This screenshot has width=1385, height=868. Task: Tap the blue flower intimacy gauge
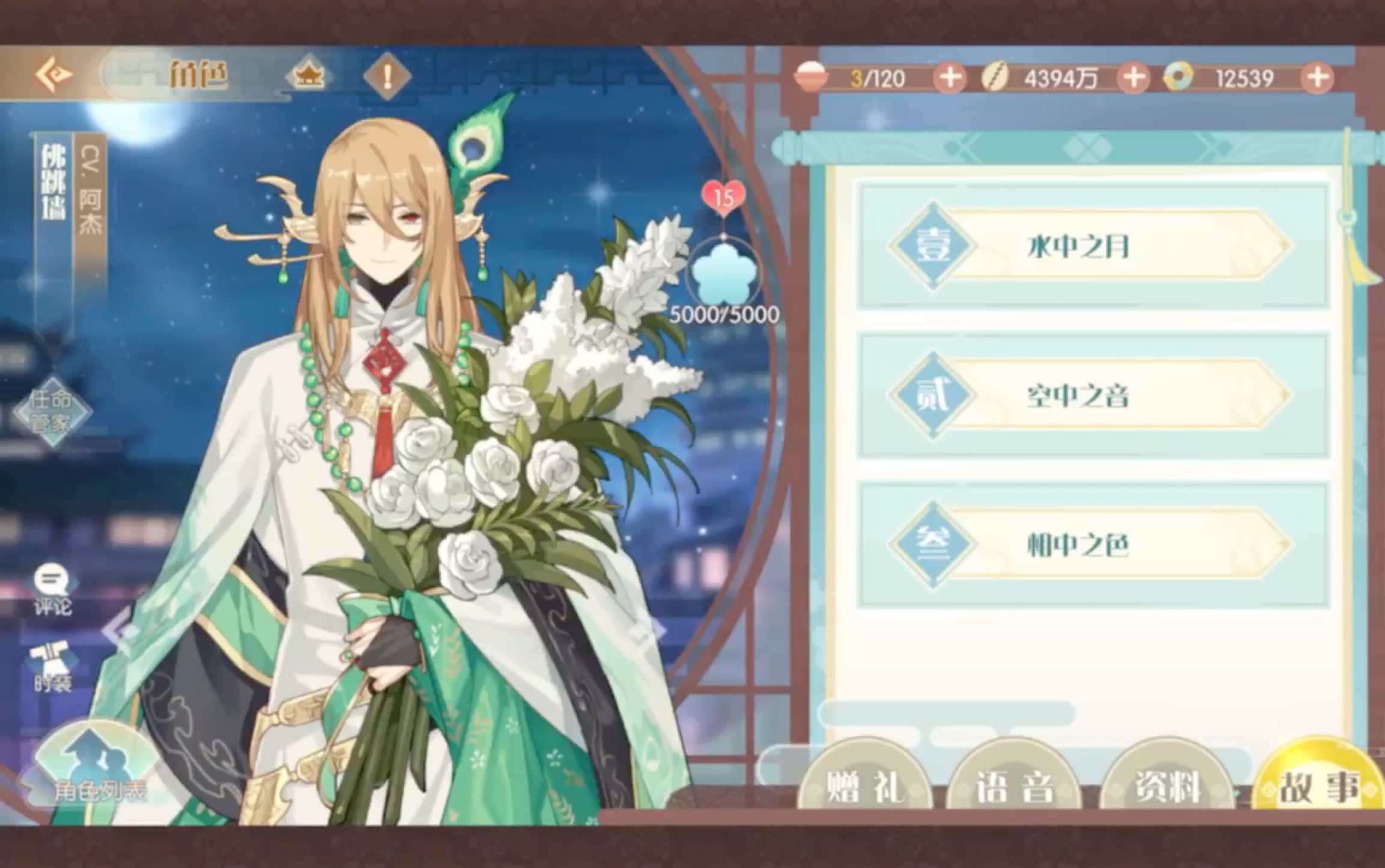[723, 274]
